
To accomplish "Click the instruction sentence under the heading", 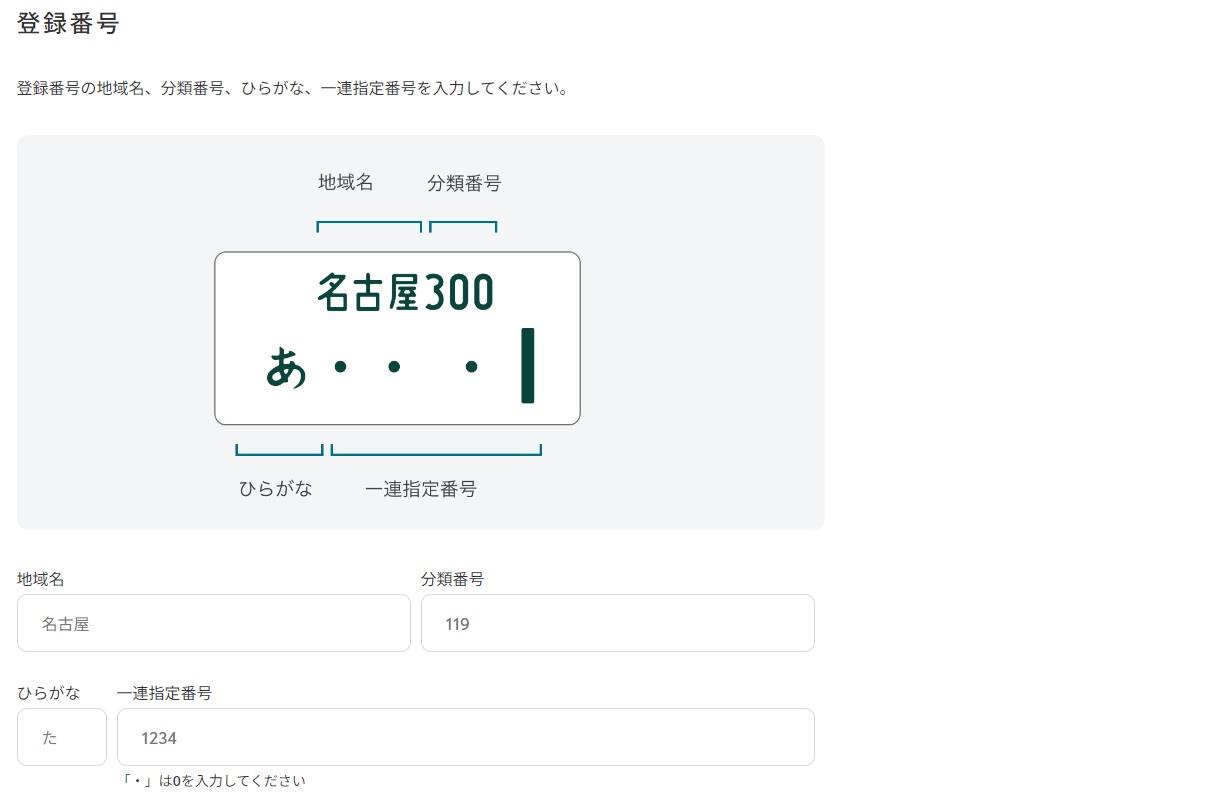I will [x=293, y=89].
